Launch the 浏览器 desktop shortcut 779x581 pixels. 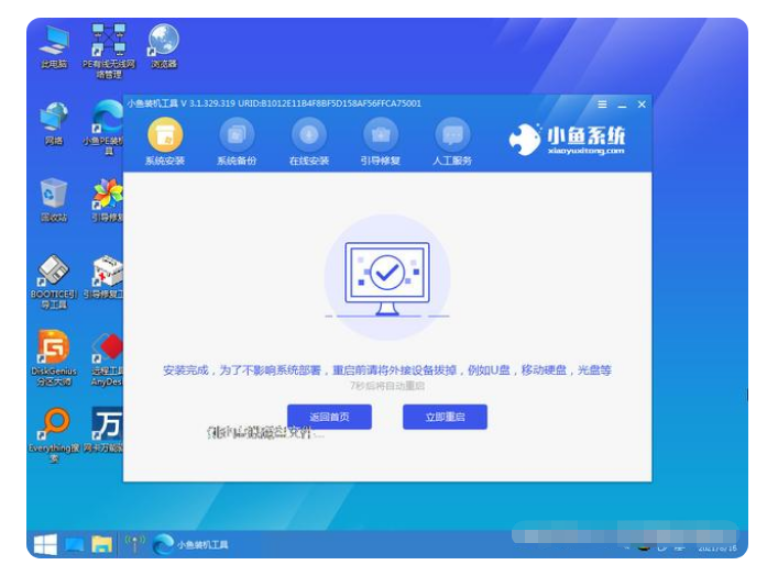click(x=163, y=44)
